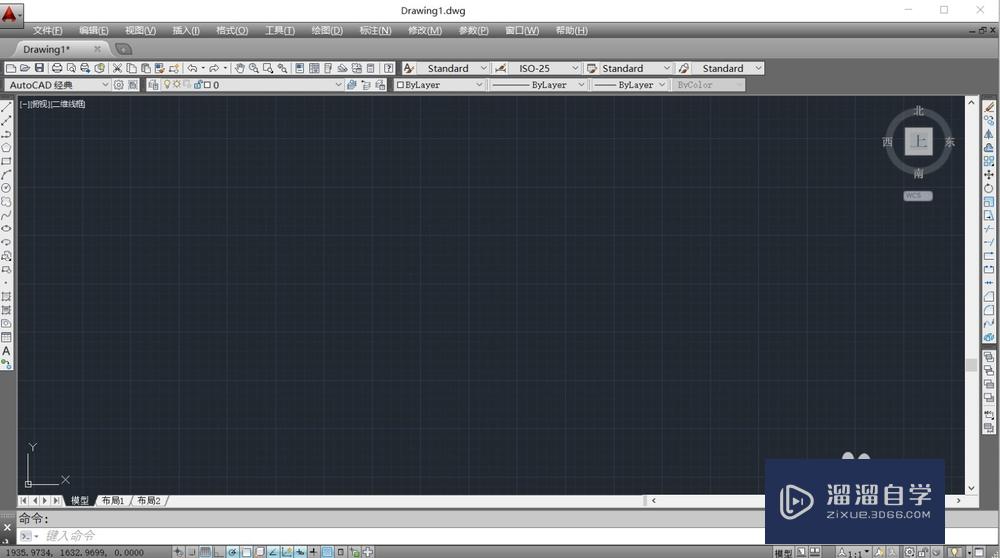Click the new drawing tab button

point(124,49)
